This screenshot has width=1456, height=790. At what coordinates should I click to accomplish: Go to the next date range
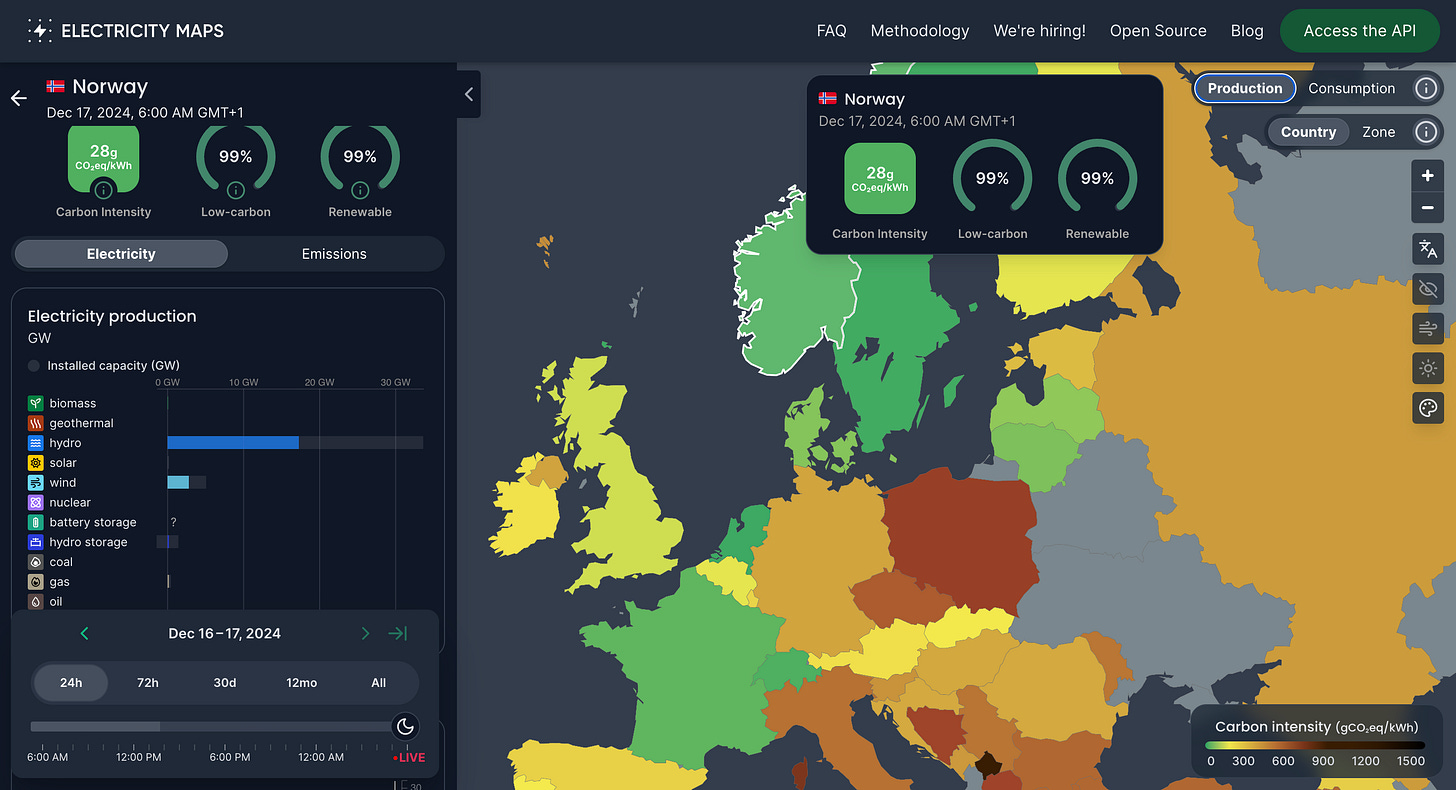365,633
